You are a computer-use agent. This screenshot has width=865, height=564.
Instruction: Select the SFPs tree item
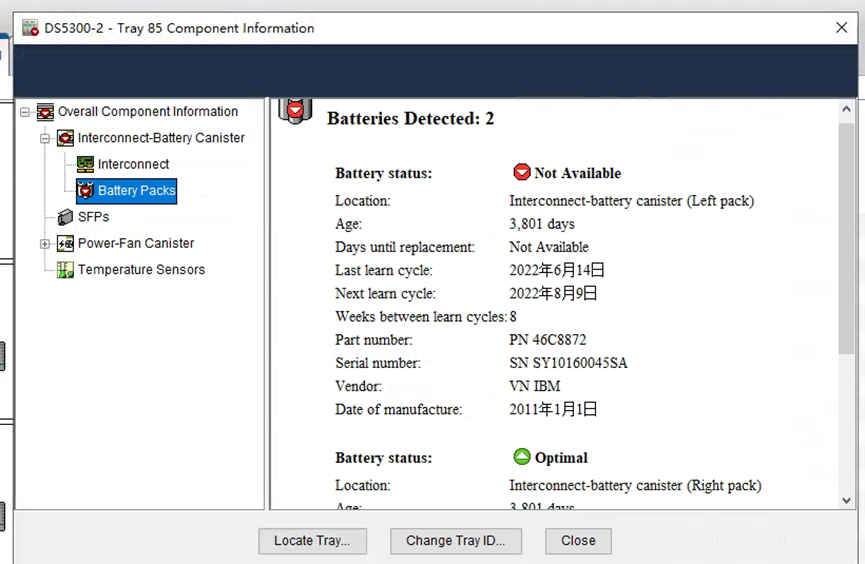tap(93, 217)
